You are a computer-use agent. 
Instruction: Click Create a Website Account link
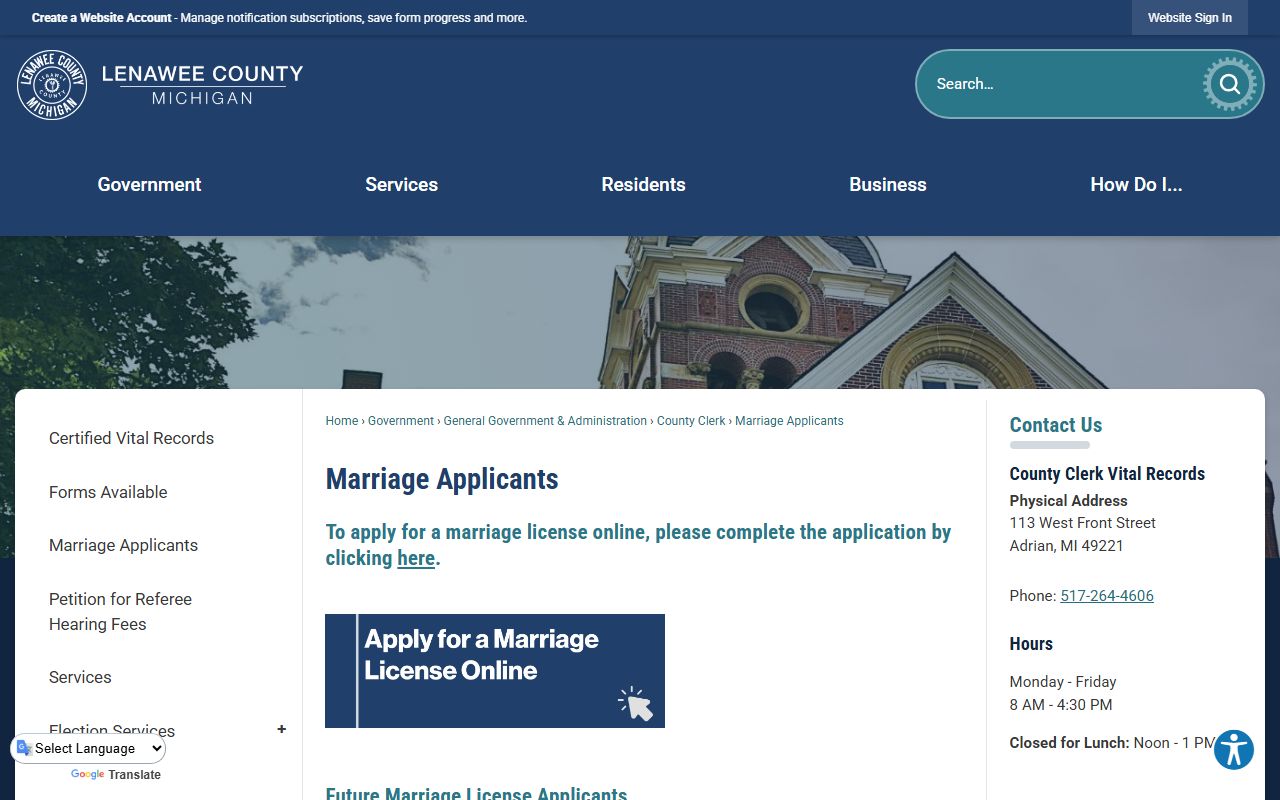[102, 18]
